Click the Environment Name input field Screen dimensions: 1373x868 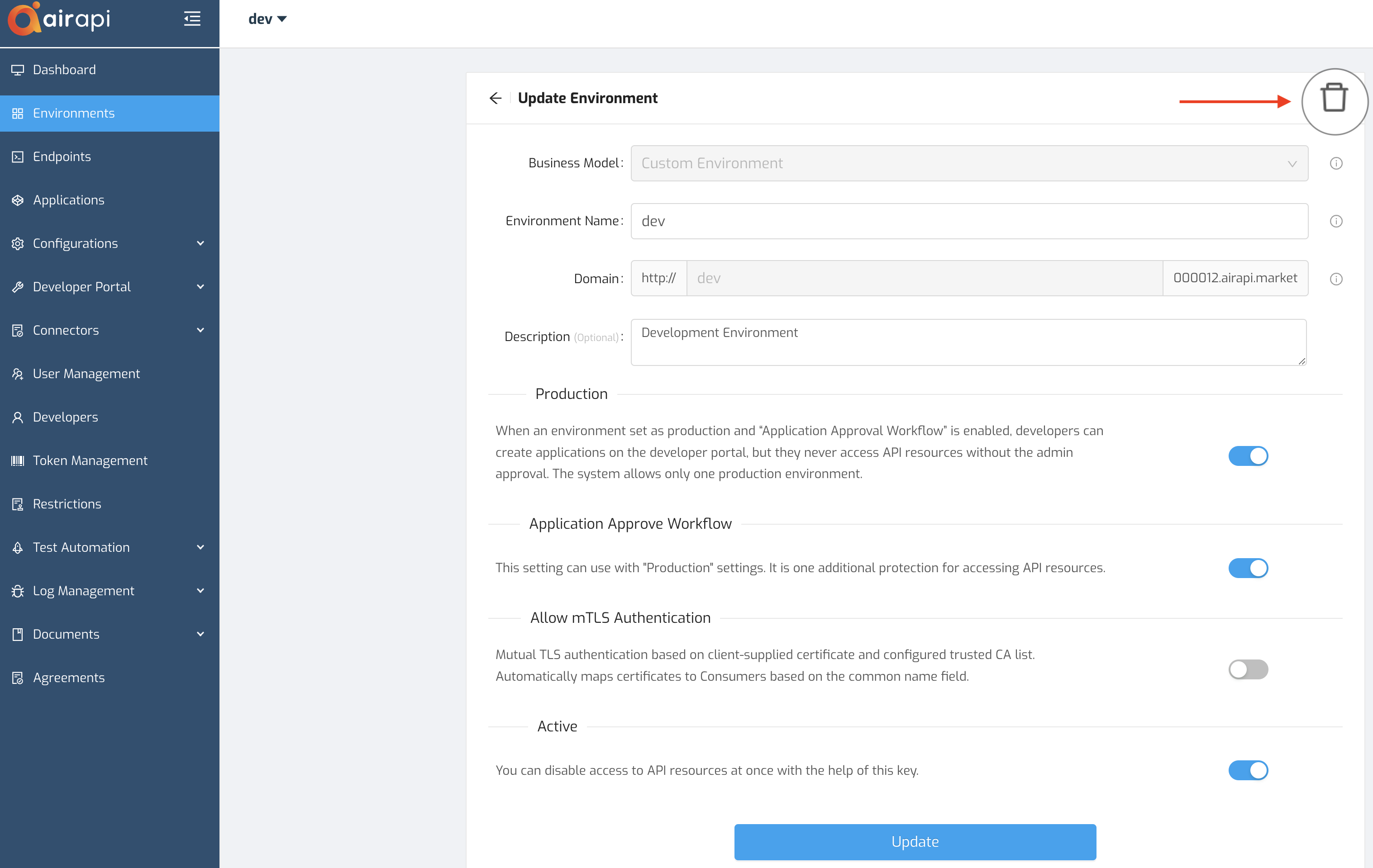[x=969, y=221]
